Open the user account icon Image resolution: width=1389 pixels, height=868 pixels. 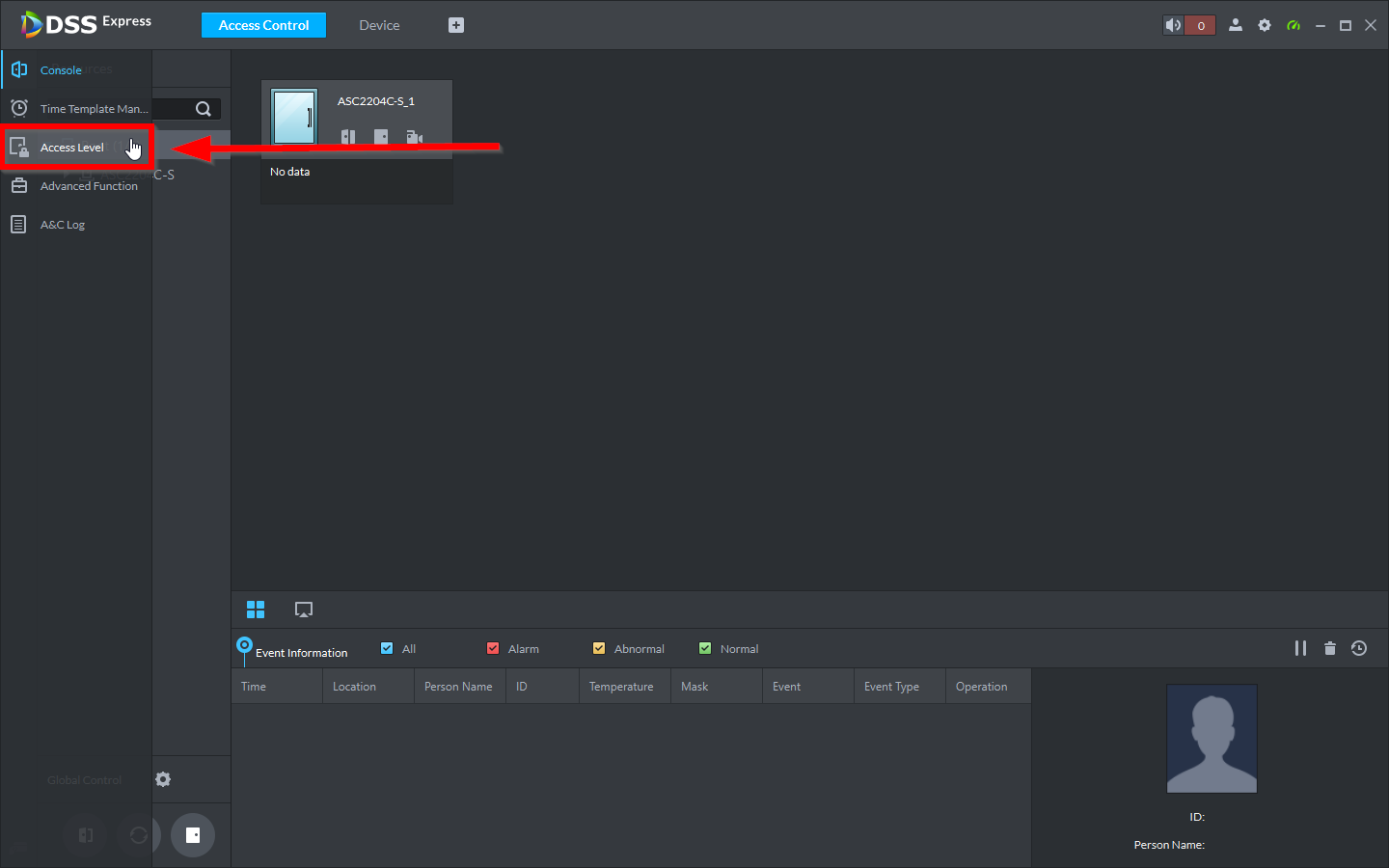(1236, 25)
